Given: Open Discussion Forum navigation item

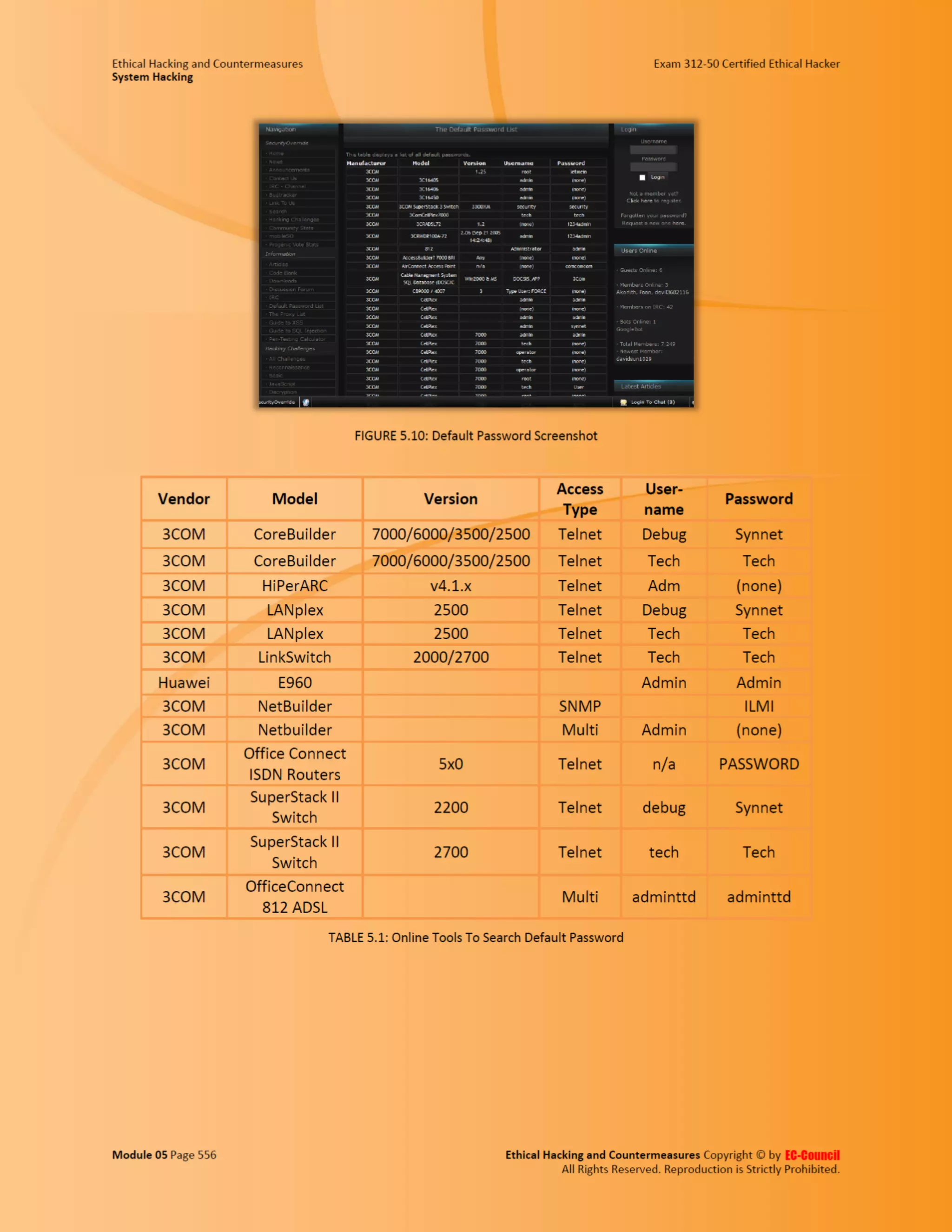Looking at the screenshot, I should pos(291,289).
